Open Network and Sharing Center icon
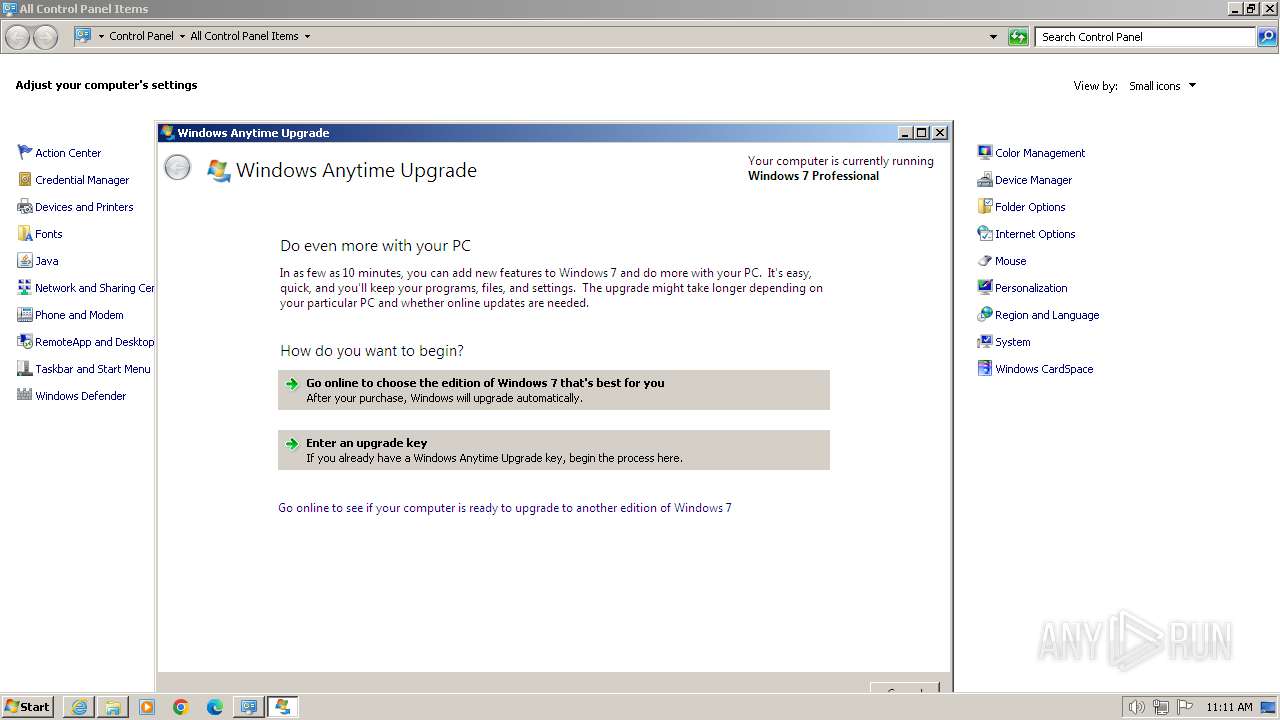The image size is (1280, 720). pos(25,287)
